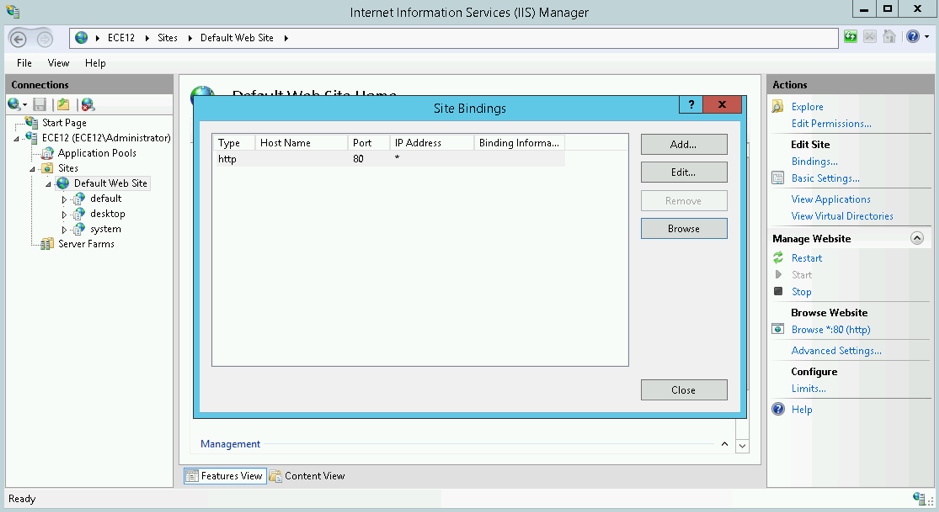Click the Start Page tree icon
Image resolution: width=939 pixels, height=512 pixels.
32,122
